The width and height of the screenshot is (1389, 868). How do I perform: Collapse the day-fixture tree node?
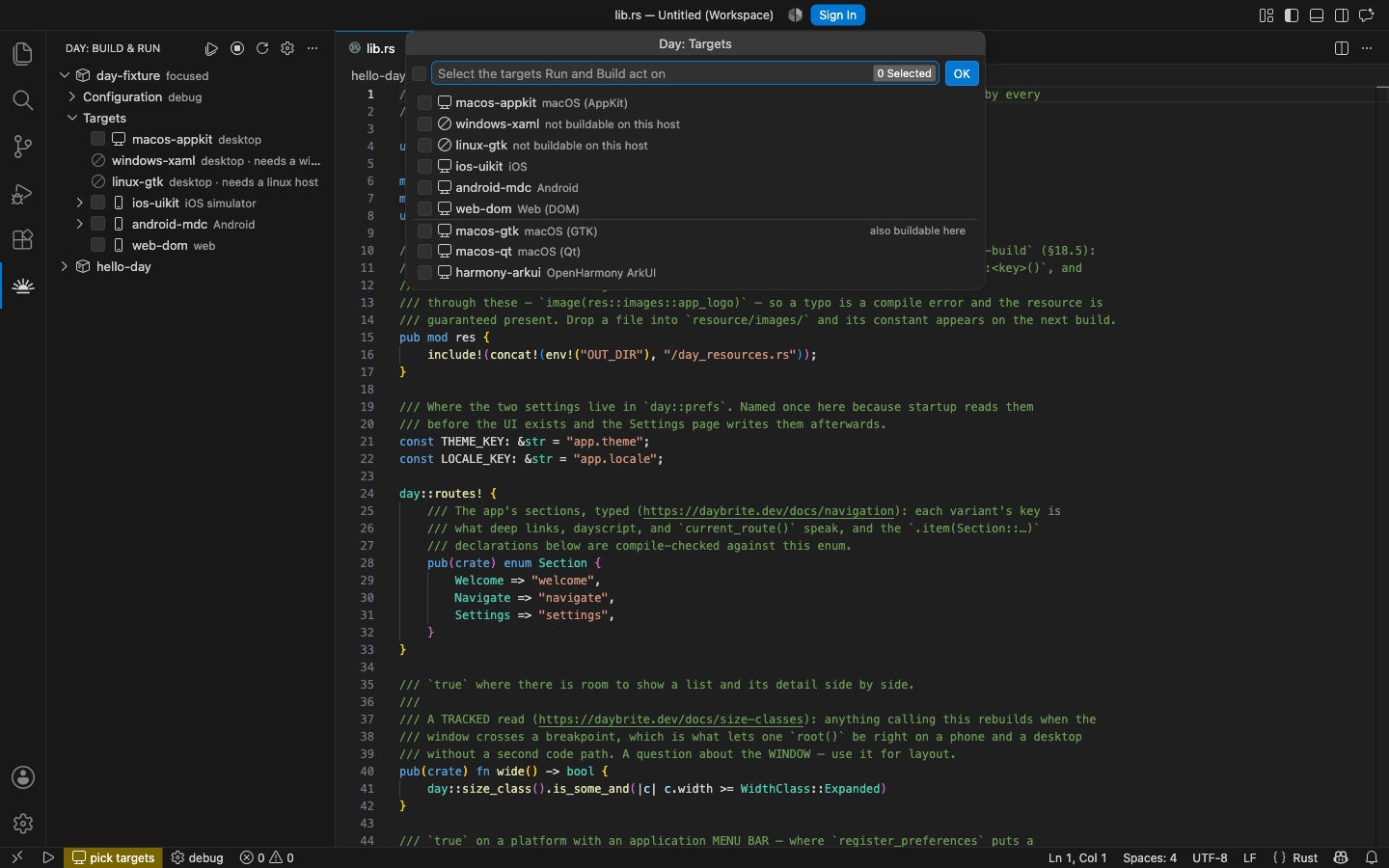[x=65, y=75]
